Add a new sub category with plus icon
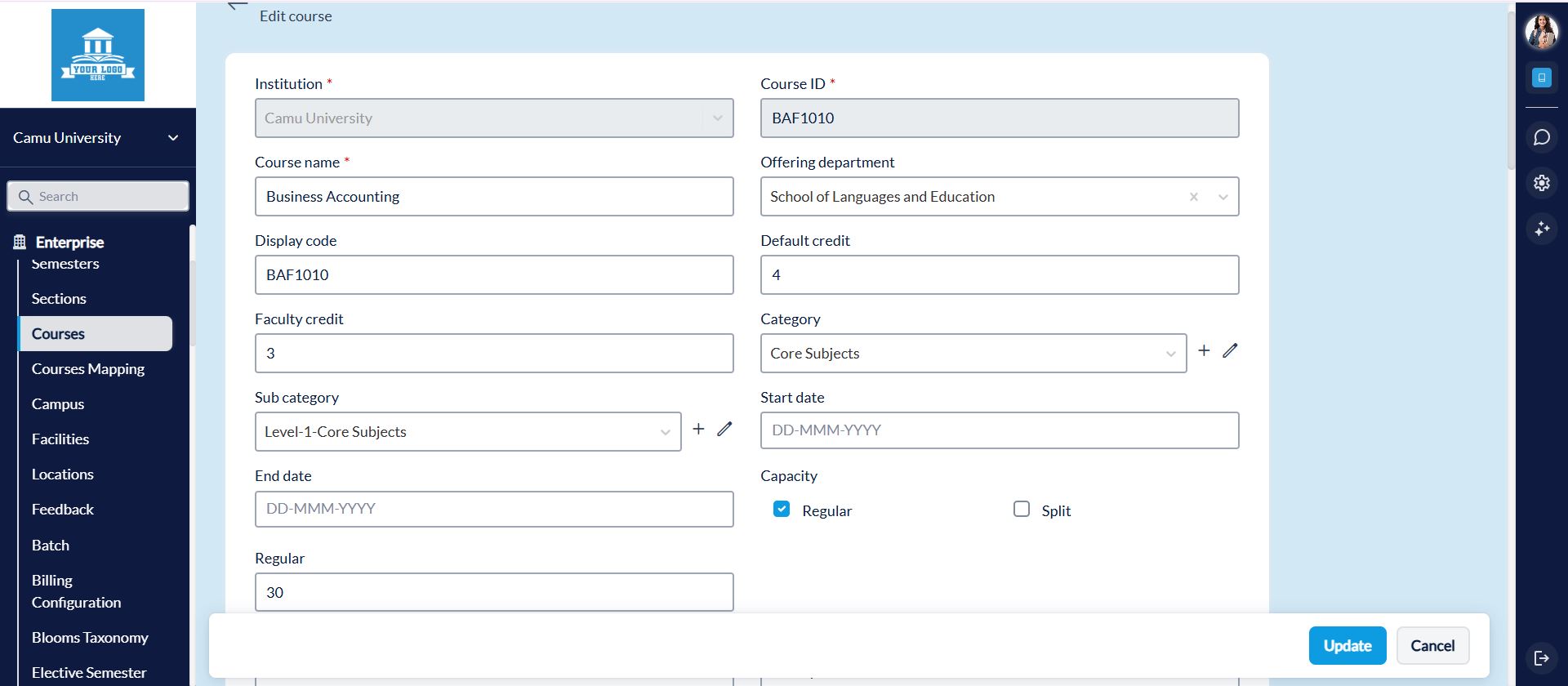The height and width of the screenshot is (686, 1568). coord(698,429)
